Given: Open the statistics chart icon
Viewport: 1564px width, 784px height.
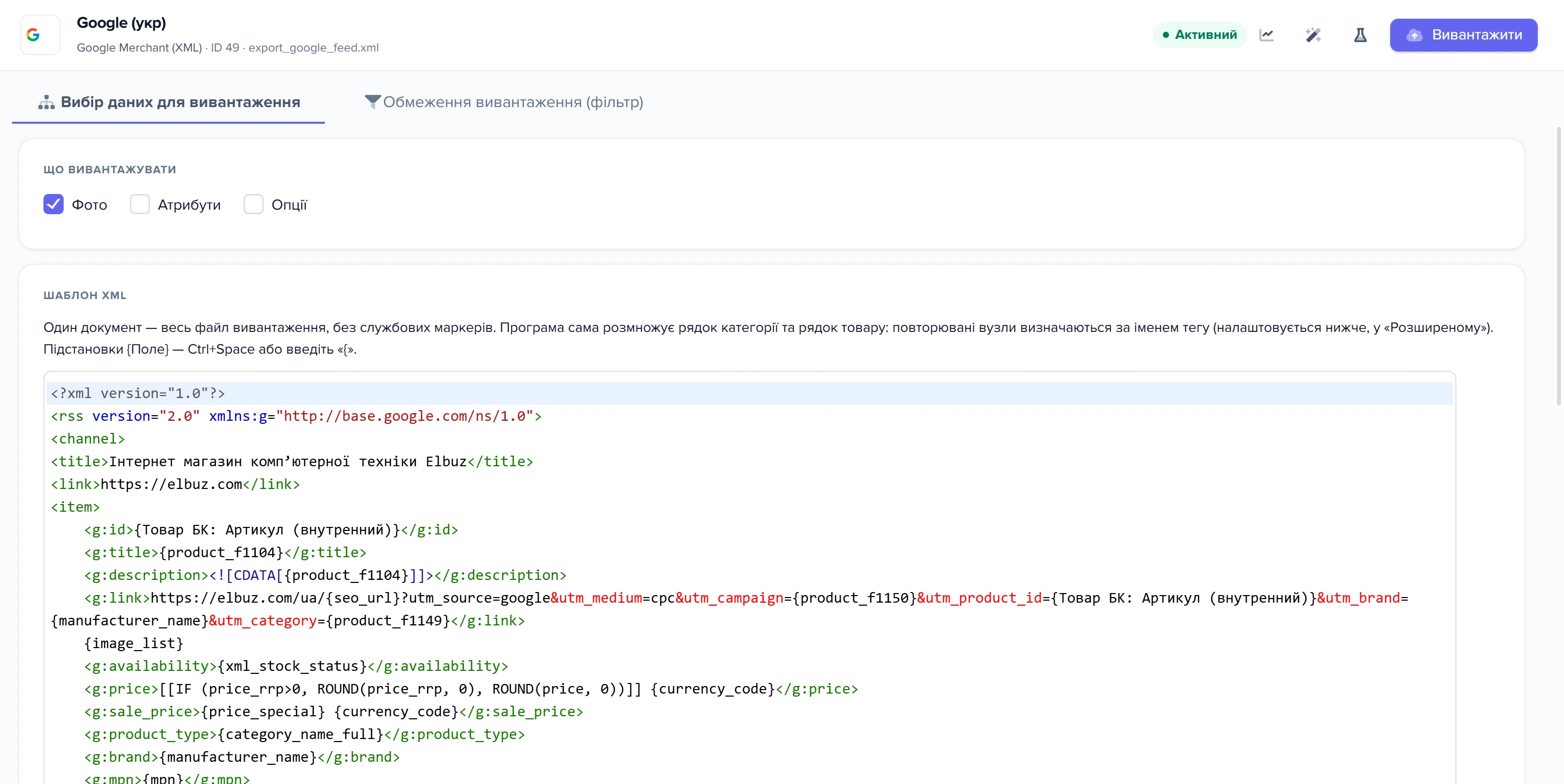Looking at the screenshot, I should click(x=1266, y=35).
